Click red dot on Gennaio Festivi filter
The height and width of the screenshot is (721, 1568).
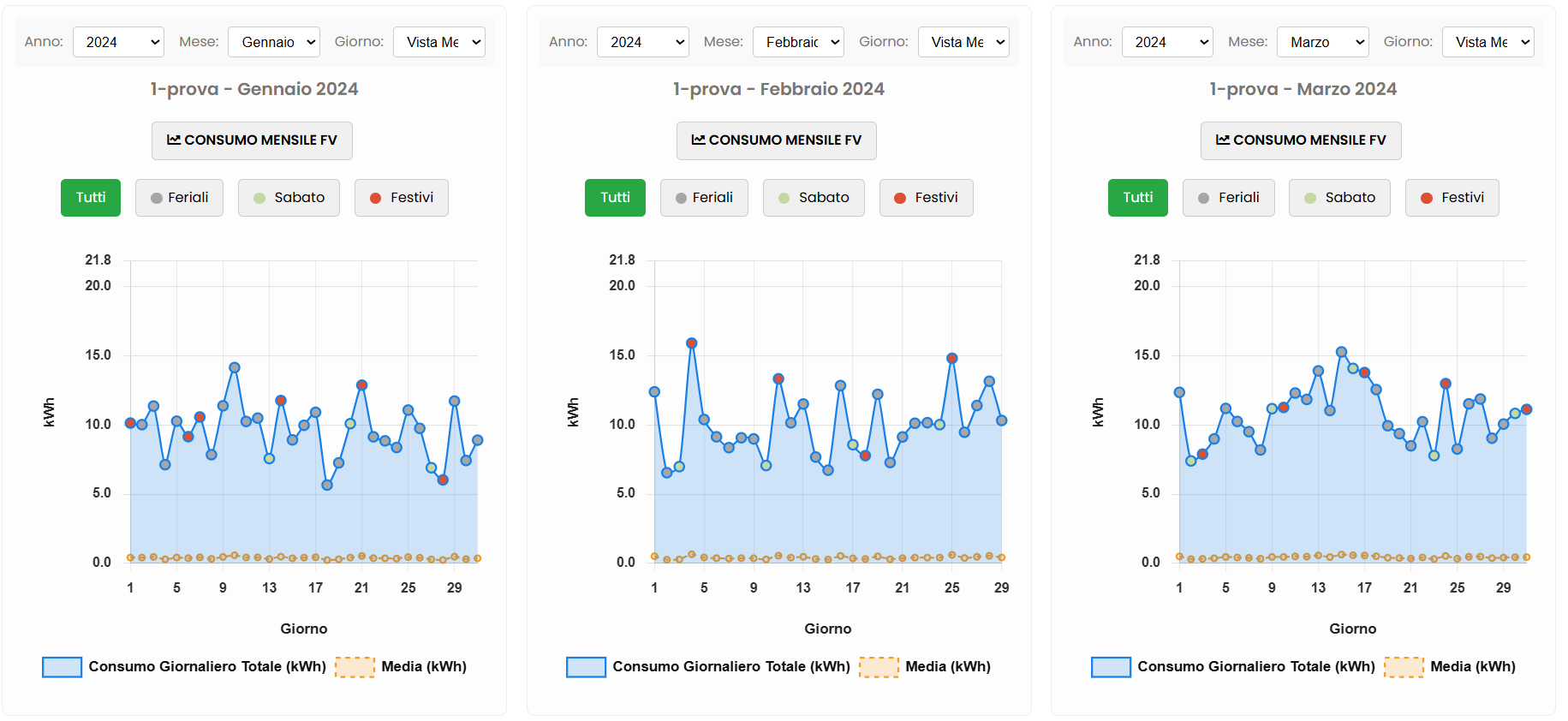[x=375, y=198]
